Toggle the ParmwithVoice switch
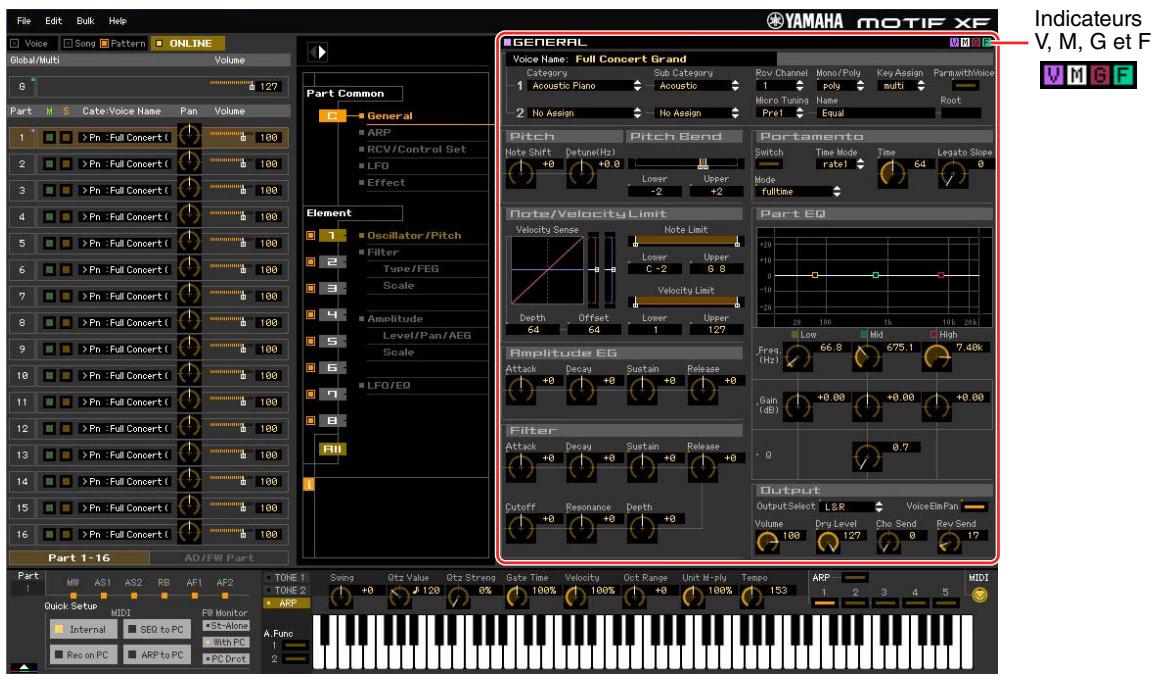Viewport: 1154px width, 679px height. pyautogui.click(x=965, y=86)
